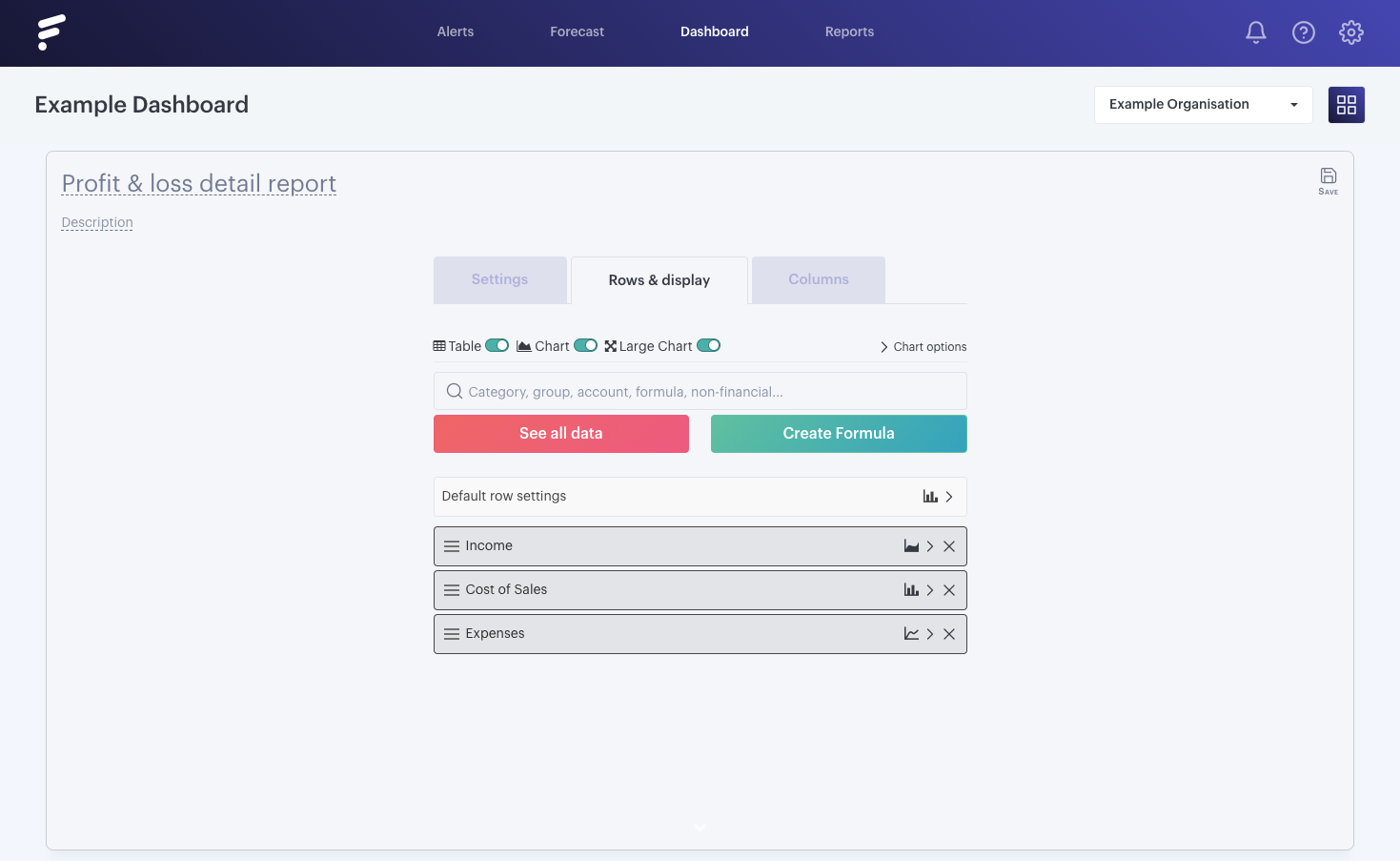1400x861 pixels.
Task: Click the See all data button
Action: click(561, 434)
